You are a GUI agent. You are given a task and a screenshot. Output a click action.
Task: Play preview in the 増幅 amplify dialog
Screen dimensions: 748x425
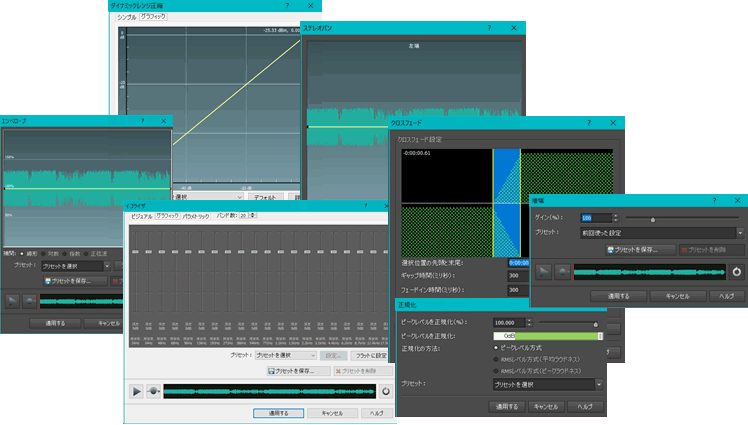click(543, 272)
